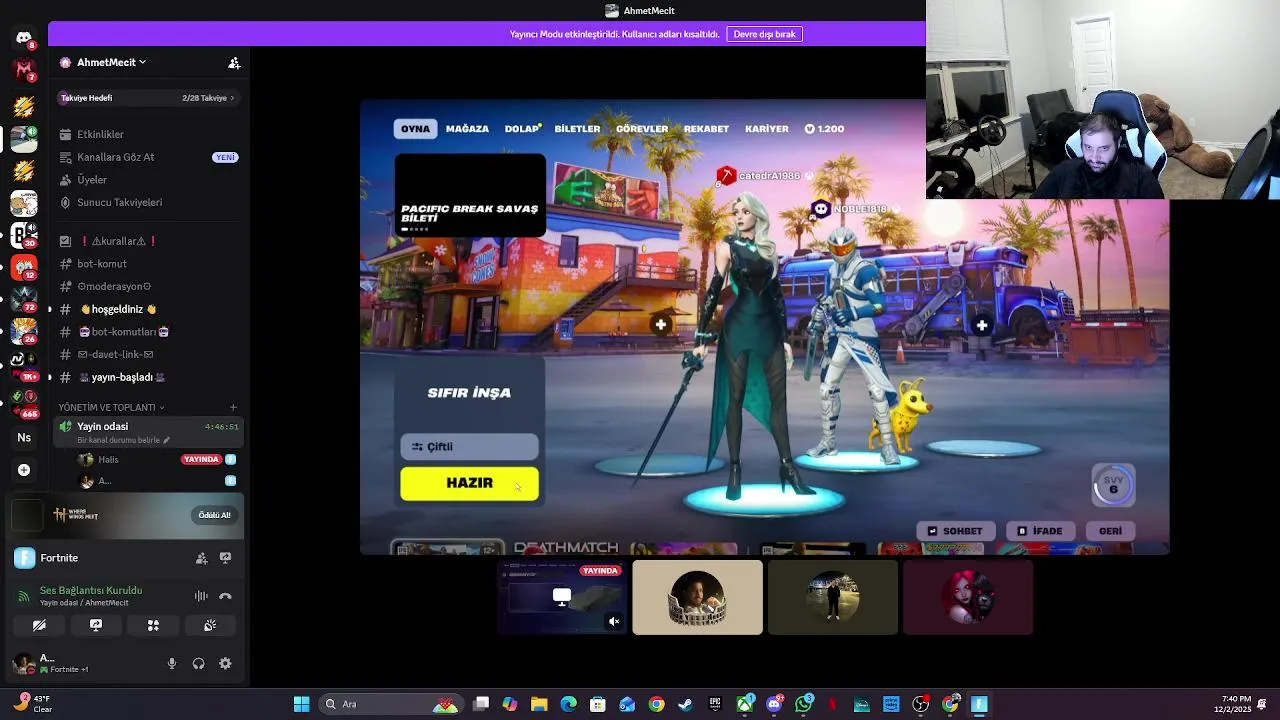Invite friends to the Fortnite activity
Screen dimensions: 1280x720
(x=201, y=558)
